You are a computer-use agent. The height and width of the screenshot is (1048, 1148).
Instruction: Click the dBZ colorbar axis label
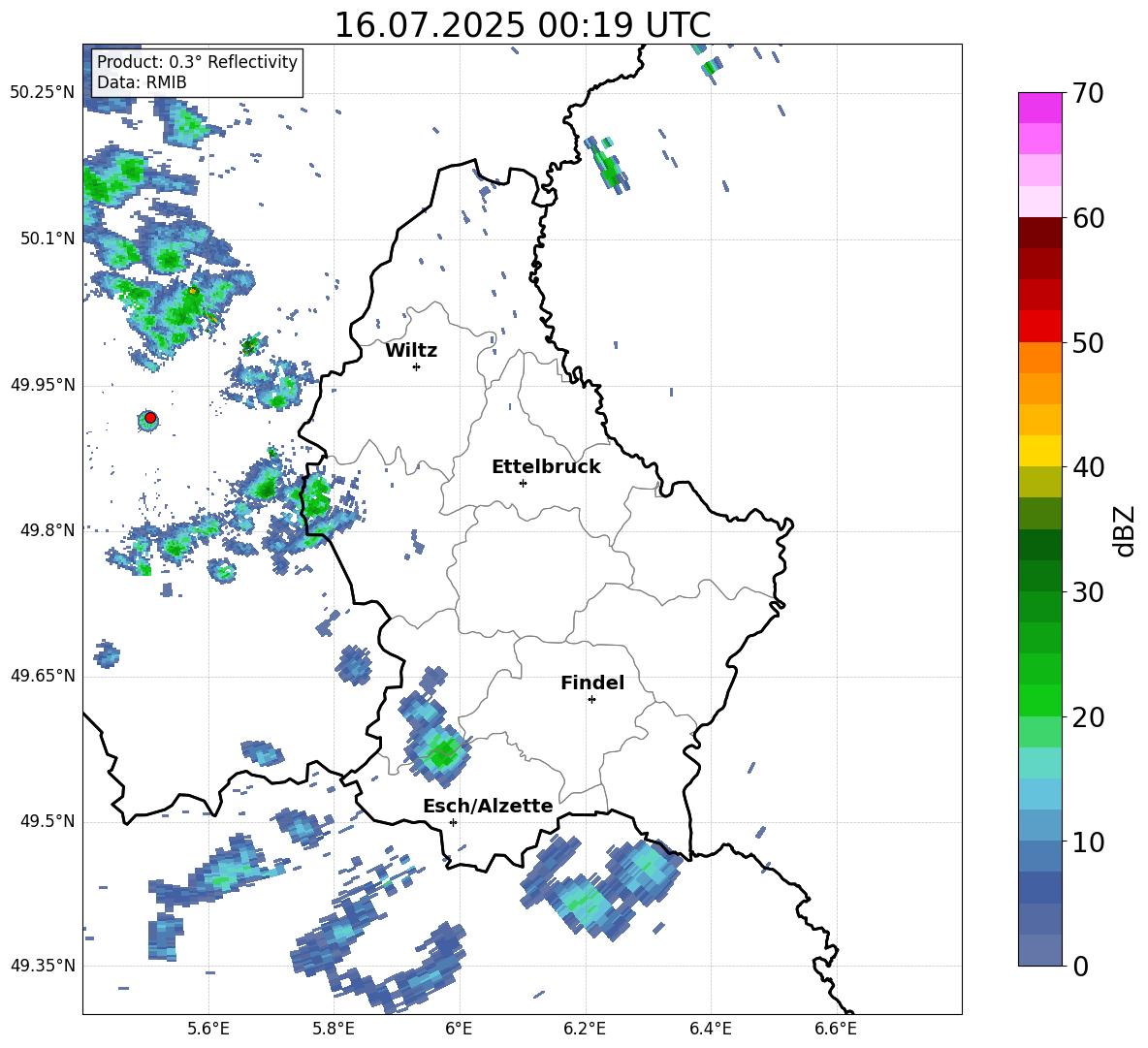click(1125, 530)
